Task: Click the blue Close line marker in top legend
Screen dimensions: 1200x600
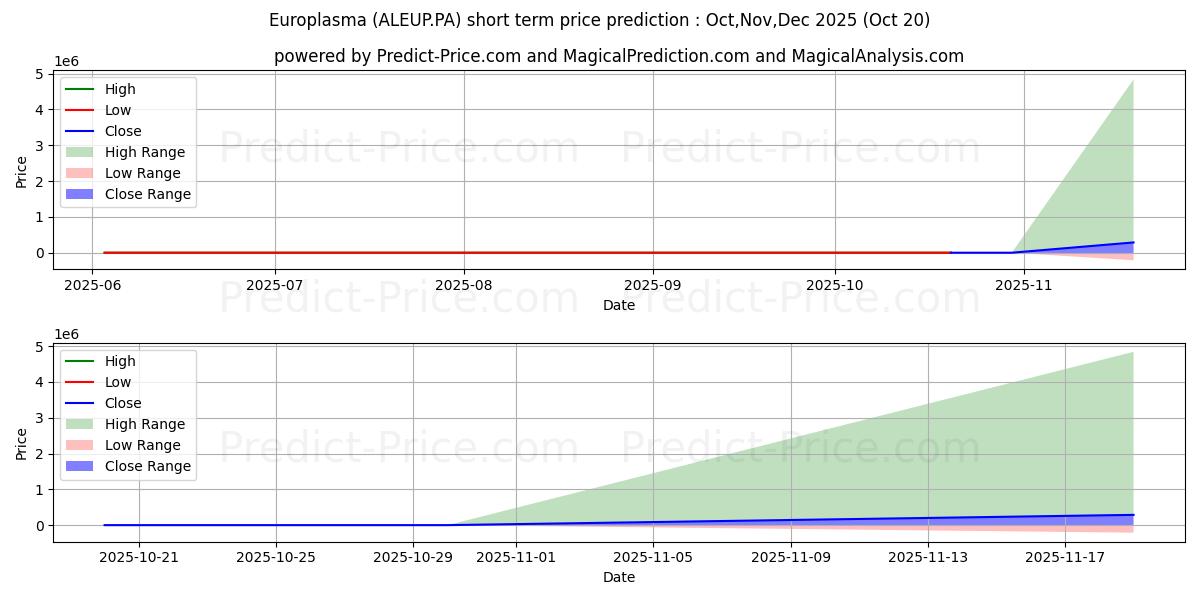Action: (x=82, y=131)
